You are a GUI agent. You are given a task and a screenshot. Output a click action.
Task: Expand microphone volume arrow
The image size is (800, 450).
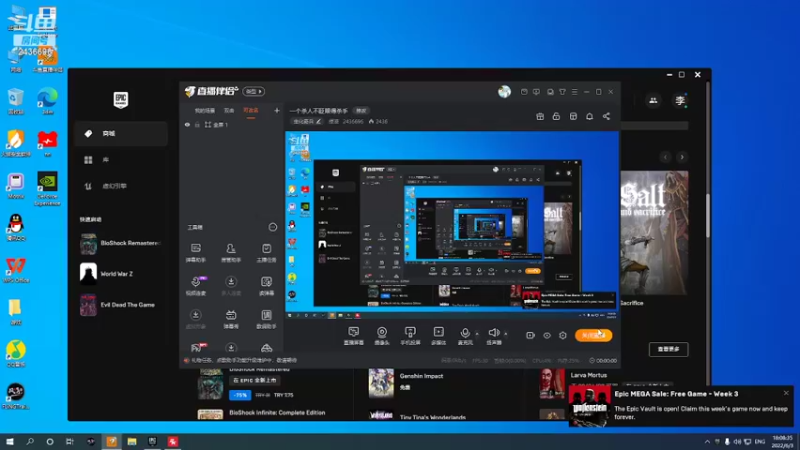click(x=477, y=334)
